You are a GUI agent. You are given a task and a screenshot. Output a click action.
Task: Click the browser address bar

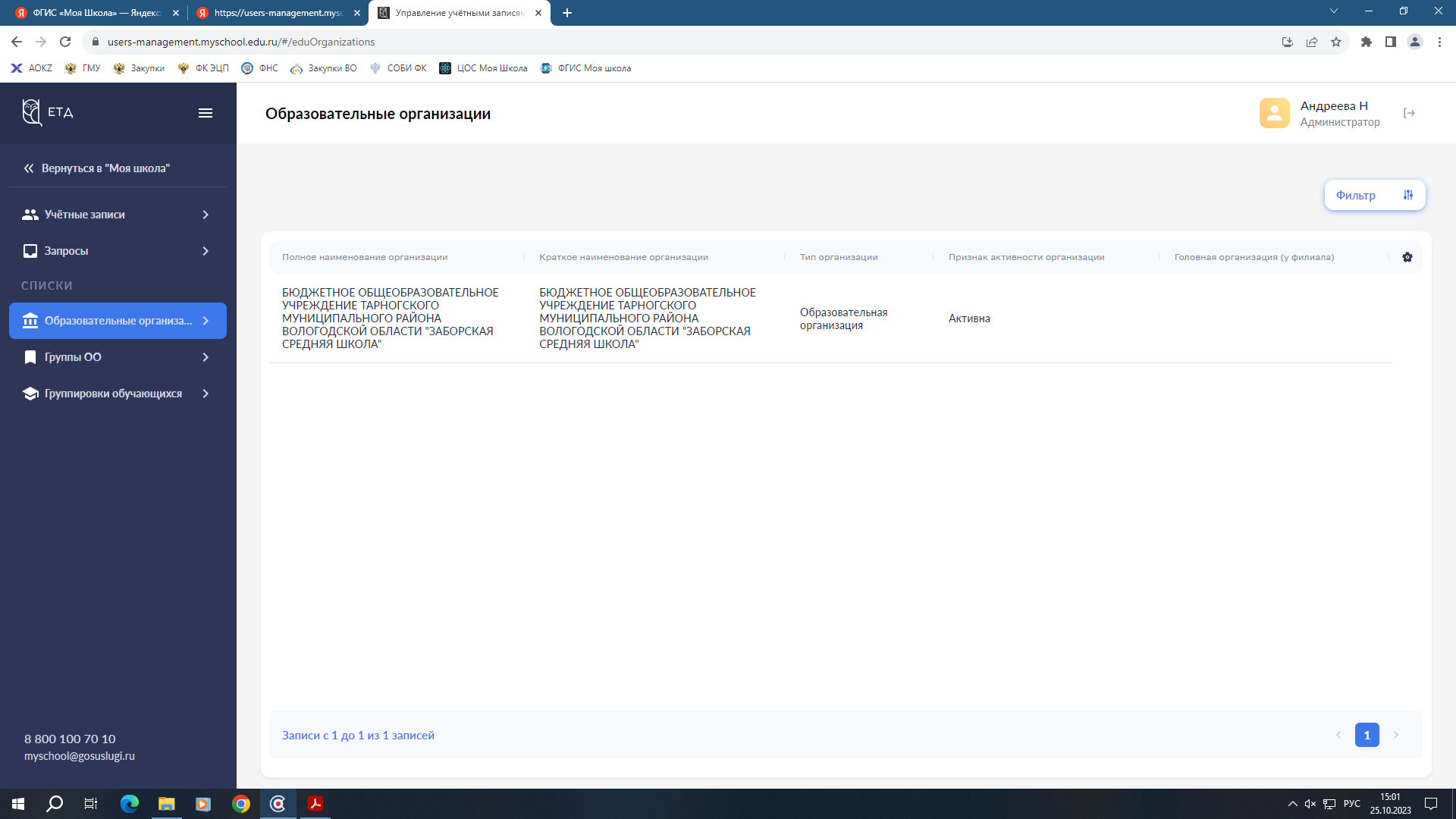point(682,42)
